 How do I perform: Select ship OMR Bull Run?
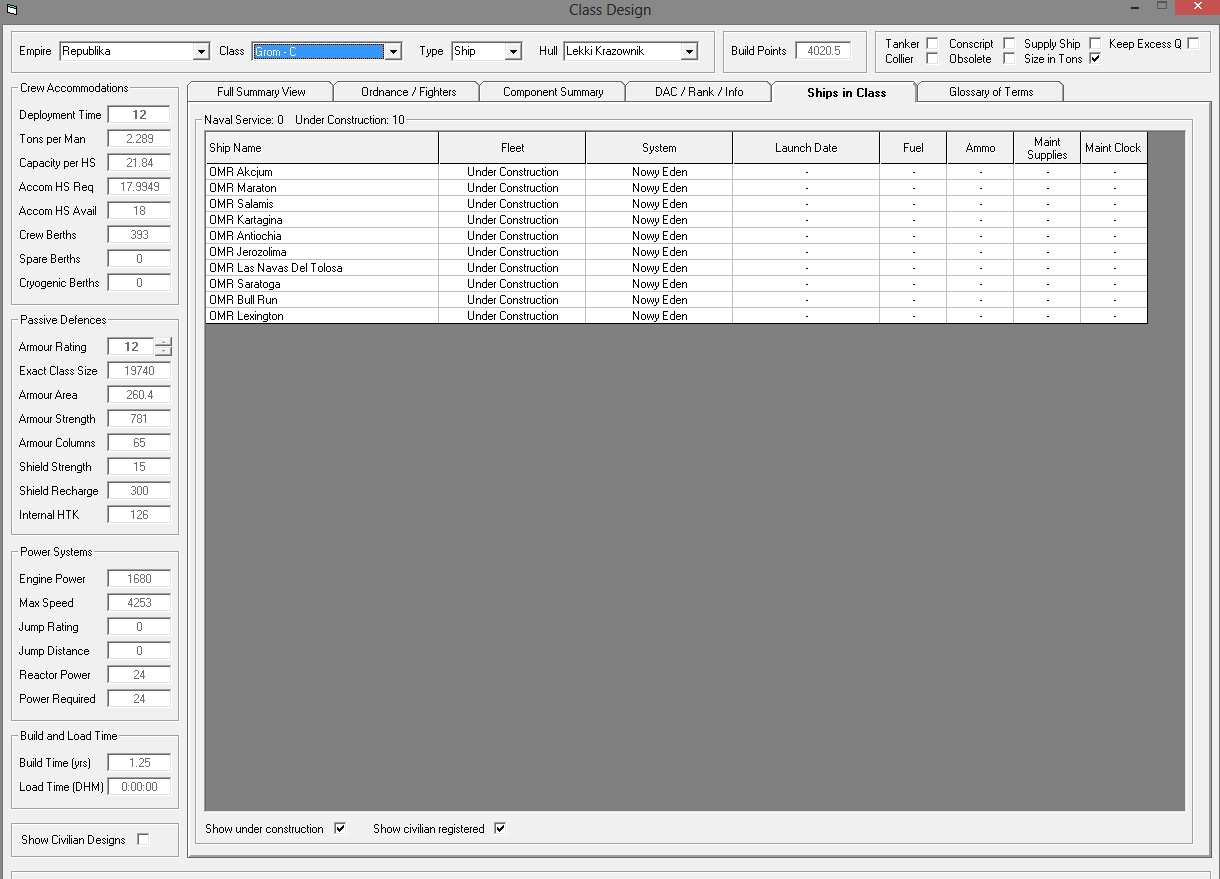322,300
